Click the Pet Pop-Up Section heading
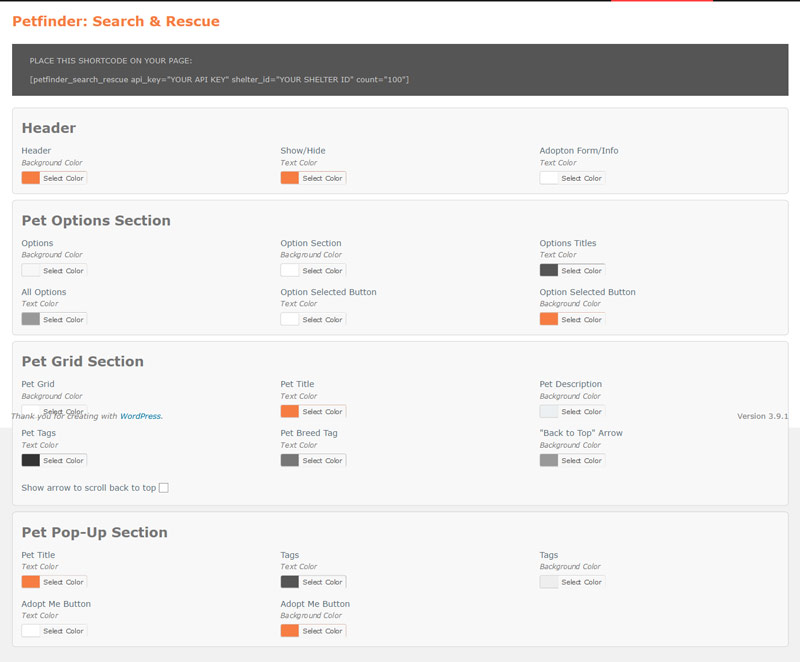This screenshot has width=800, height=662. coord(94,532)
